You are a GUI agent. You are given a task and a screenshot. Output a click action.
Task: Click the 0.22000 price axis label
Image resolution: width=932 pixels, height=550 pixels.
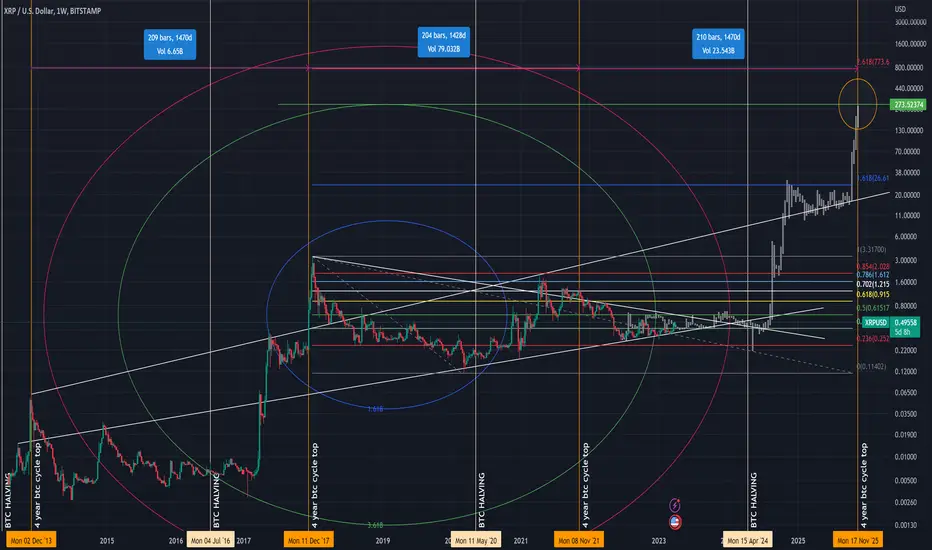tap(908, 350)
